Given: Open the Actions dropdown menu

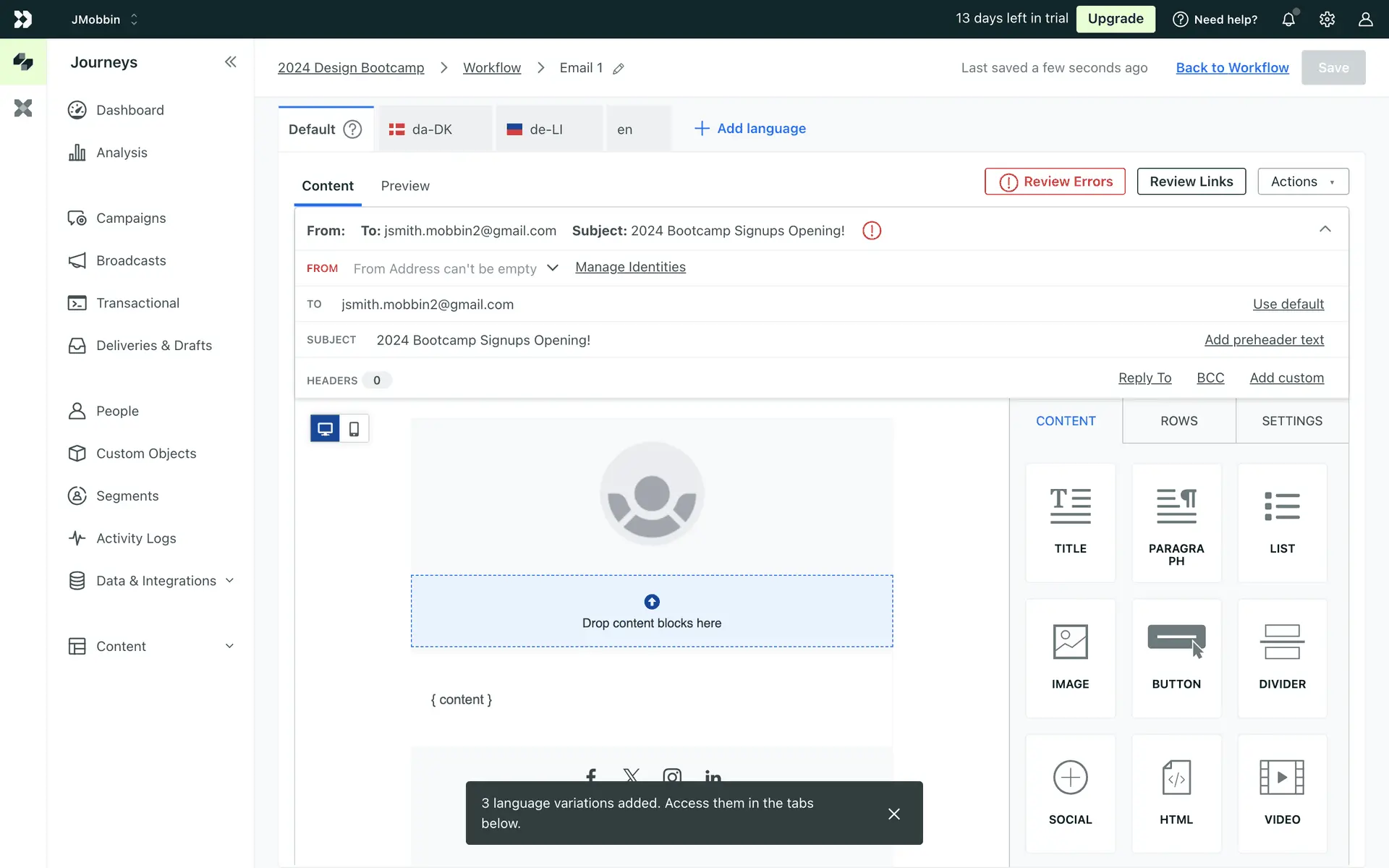Looking at the screenshot, I should point(1303,182).
